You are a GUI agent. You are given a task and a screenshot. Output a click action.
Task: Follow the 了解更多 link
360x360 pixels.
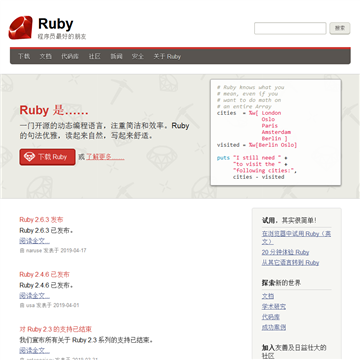(x=105, y=157)
